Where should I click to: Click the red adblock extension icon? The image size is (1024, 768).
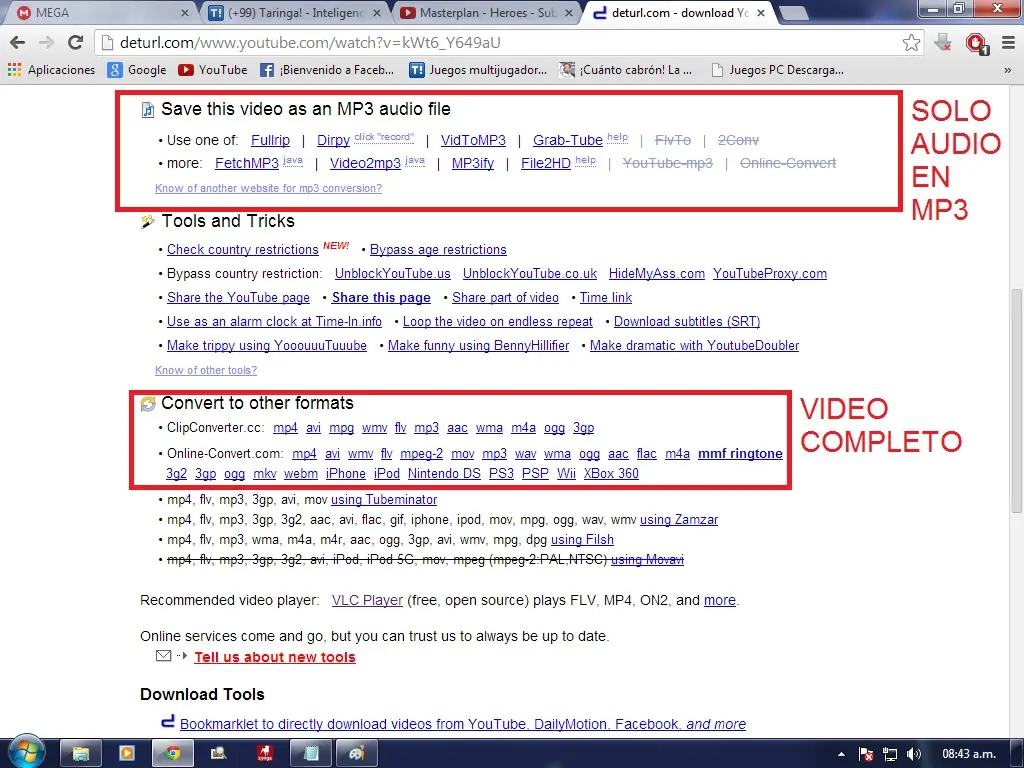click(x=976, y=43)
